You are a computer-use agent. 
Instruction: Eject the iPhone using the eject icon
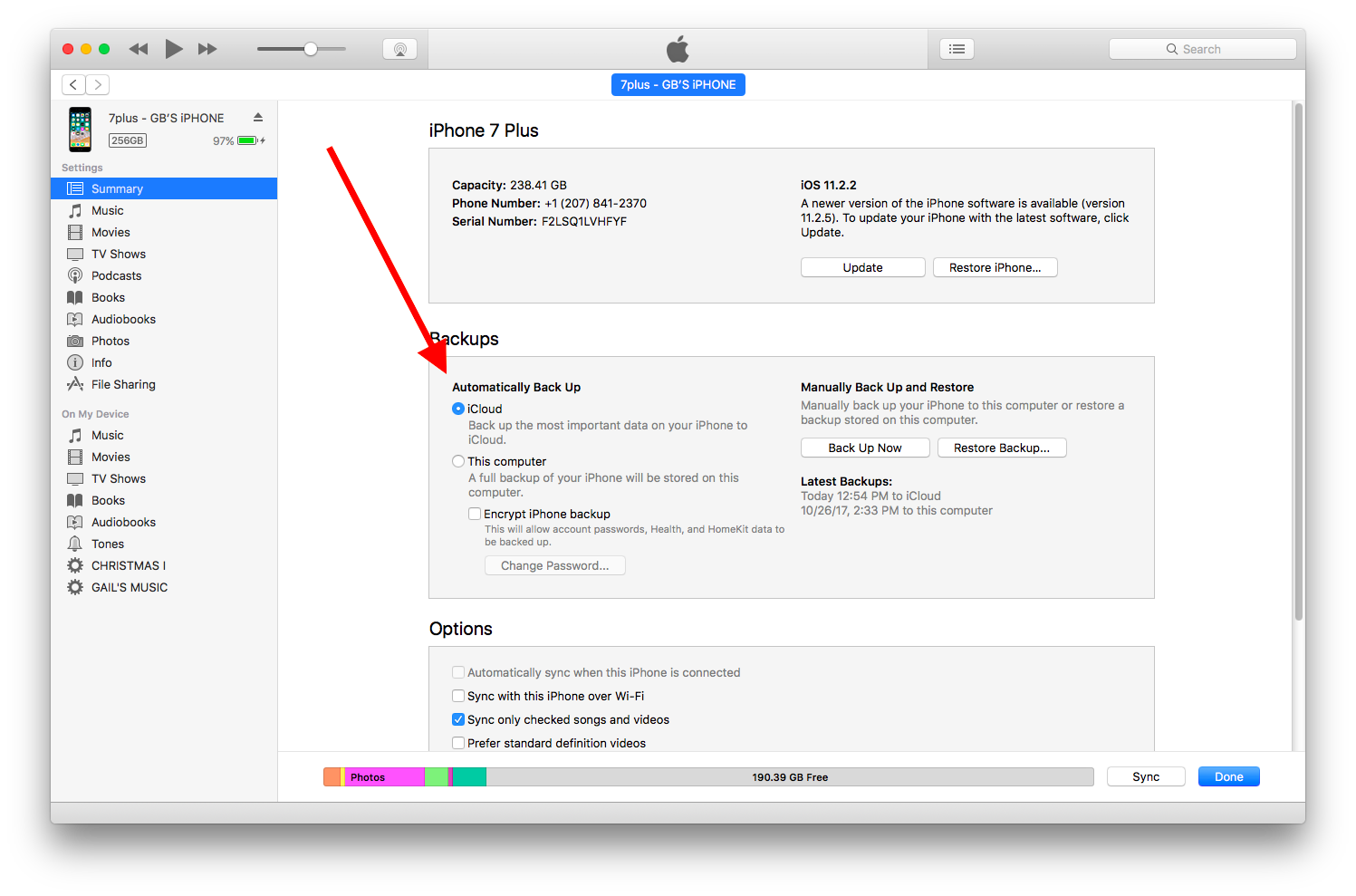point(258,118)
